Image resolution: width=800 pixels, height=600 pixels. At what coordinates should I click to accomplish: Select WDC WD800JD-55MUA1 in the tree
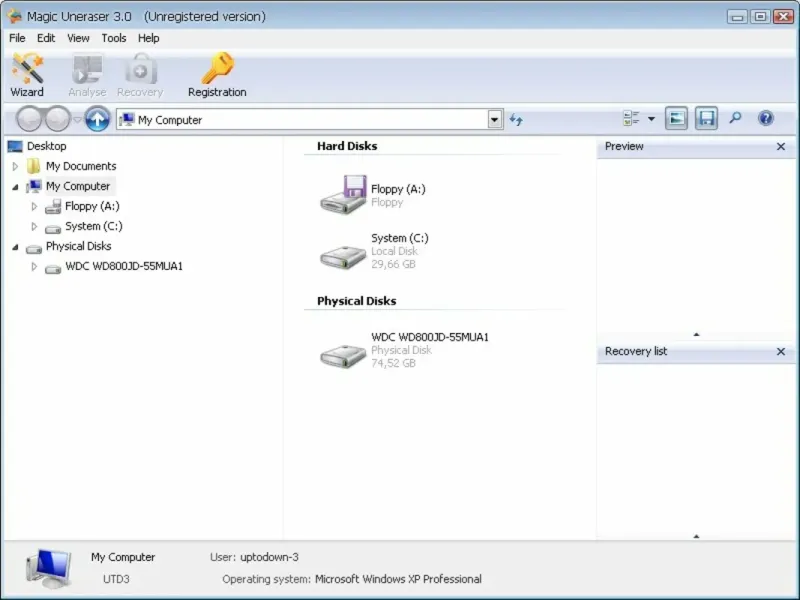click(x=124, y=266)
